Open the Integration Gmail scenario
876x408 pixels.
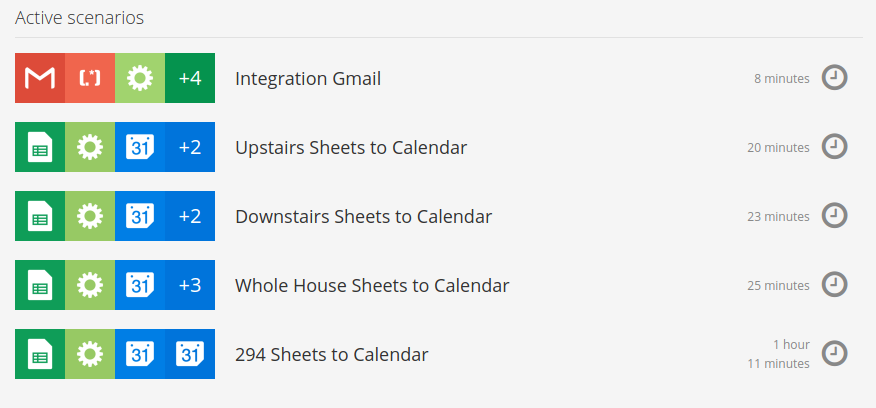(308, 78)
